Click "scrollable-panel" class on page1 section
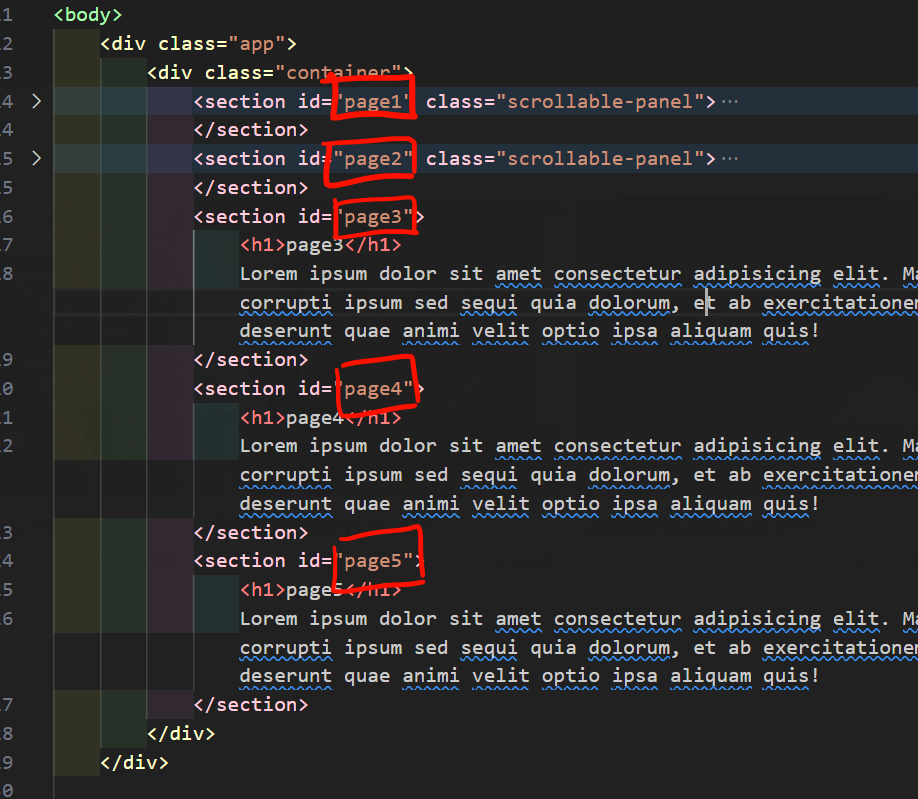Screen dimensions: 918x799 pos(600,102)
